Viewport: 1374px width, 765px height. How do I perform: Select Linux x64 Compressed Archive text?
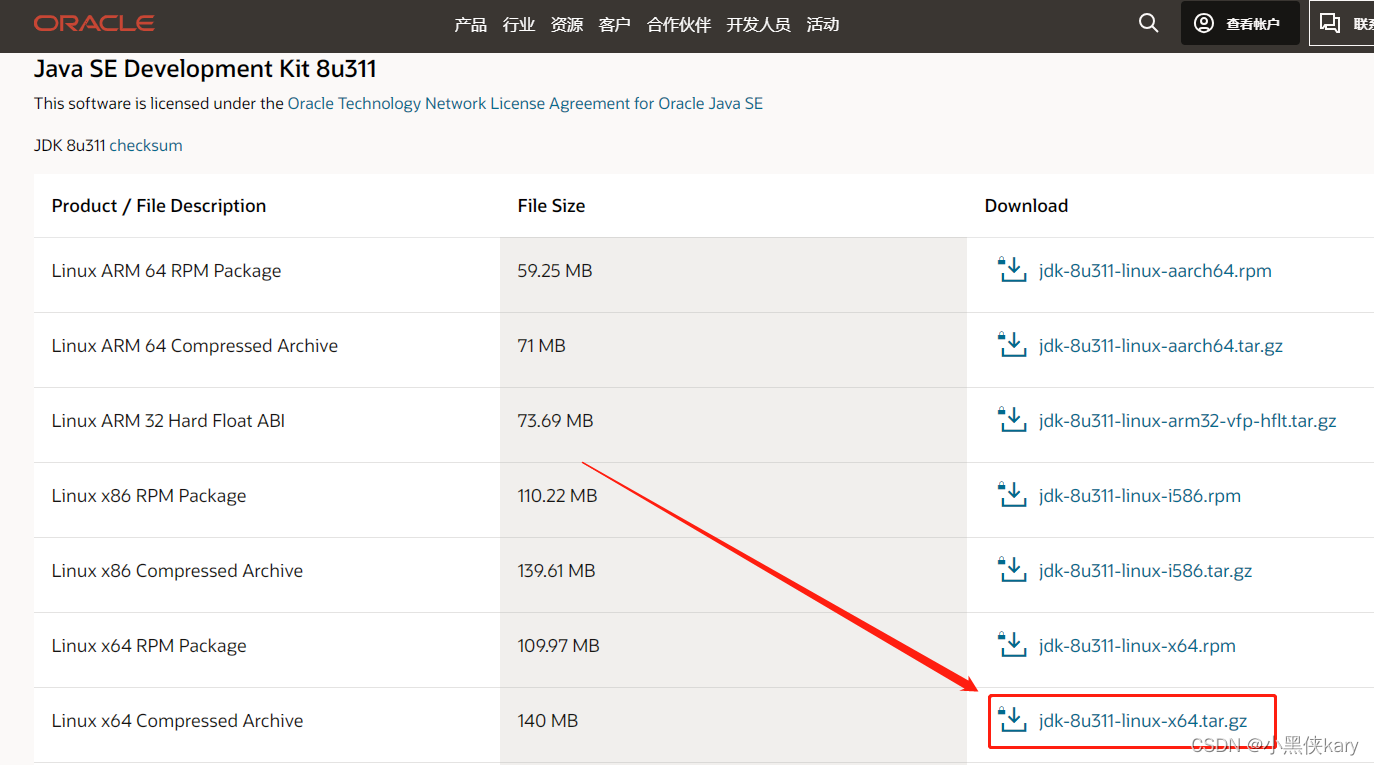point(177,721)
